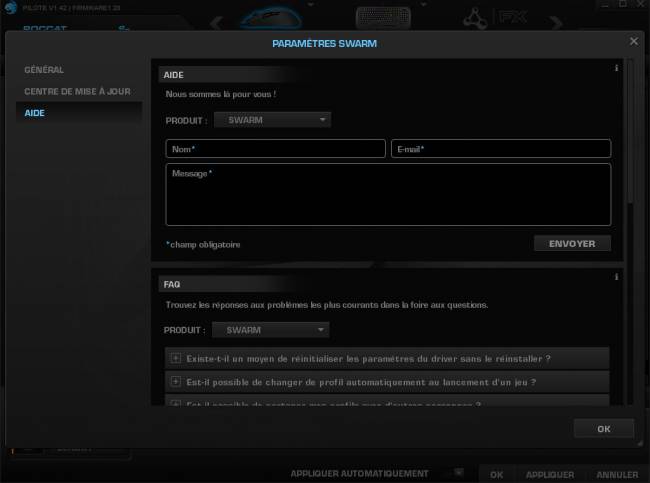The image size is (650, 483).
Task: Toggle Appliquer automatiquement checkbox
Action: click(458, 473)
